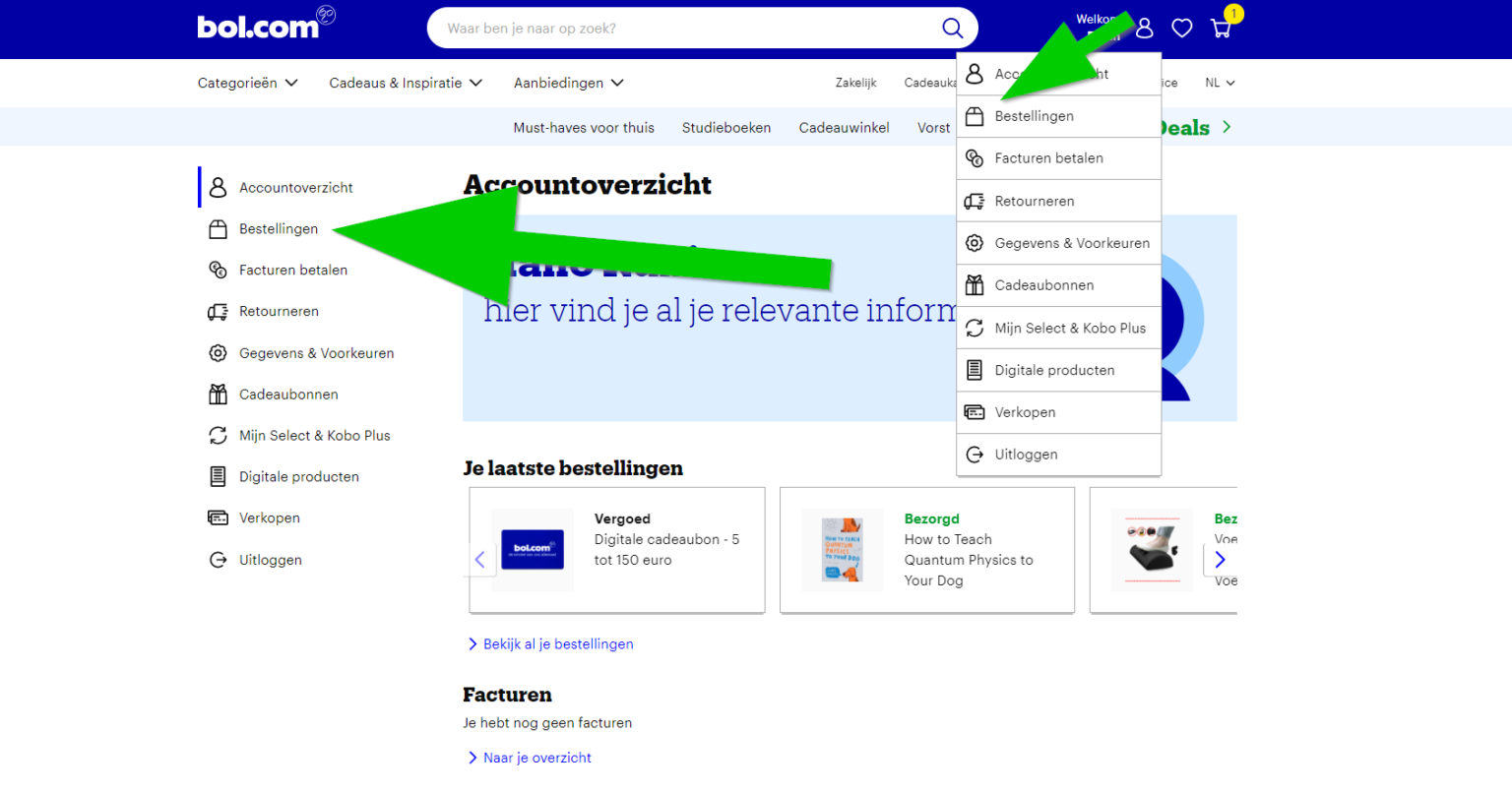Click the Cadeaubonnen gift icon in sidebar
The image size is (1512, 792).
click(x=218, y=395)
